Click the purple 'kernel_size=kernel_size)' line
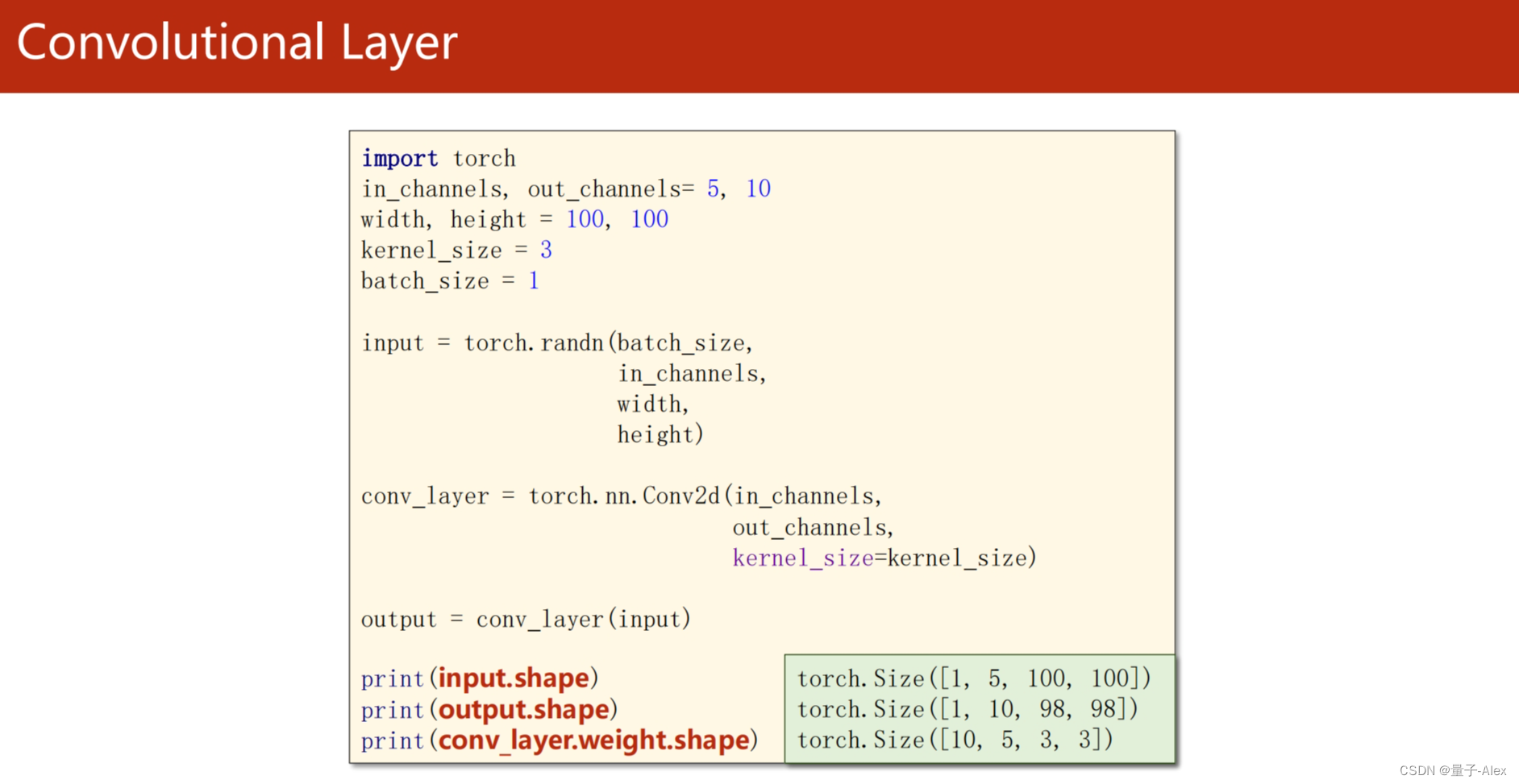1519x784 pixels. [x=884, y=558]
